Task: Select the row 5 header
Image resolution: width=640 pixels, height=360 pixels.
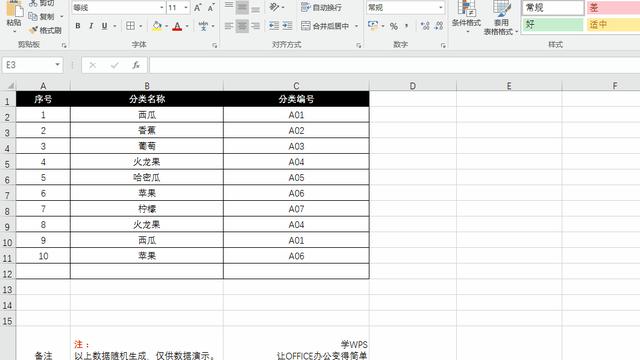Action: pos(8,164)
